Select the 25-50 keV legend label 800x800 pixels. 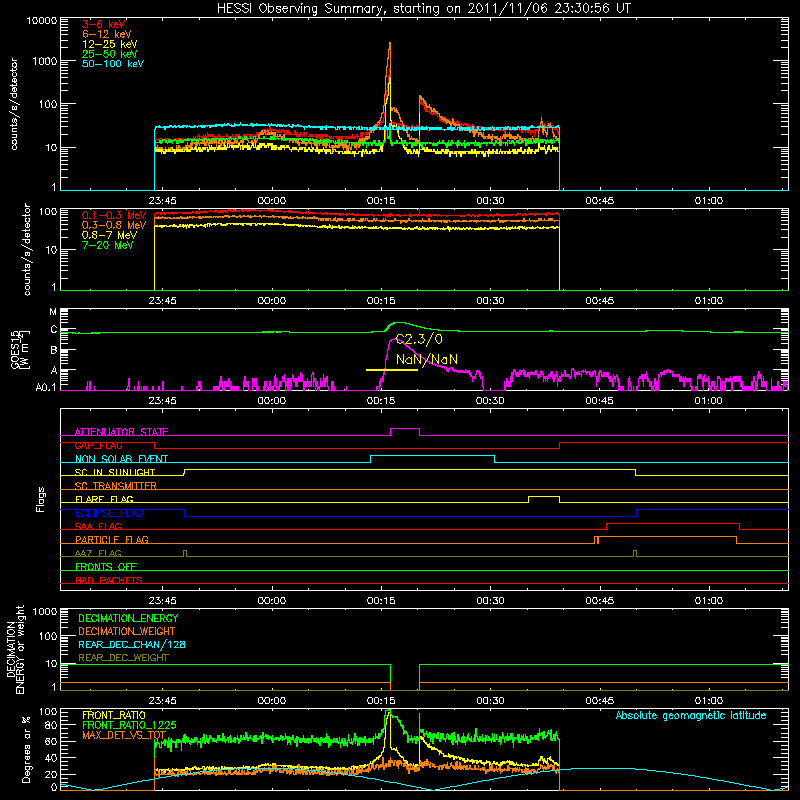click(109, 54)
